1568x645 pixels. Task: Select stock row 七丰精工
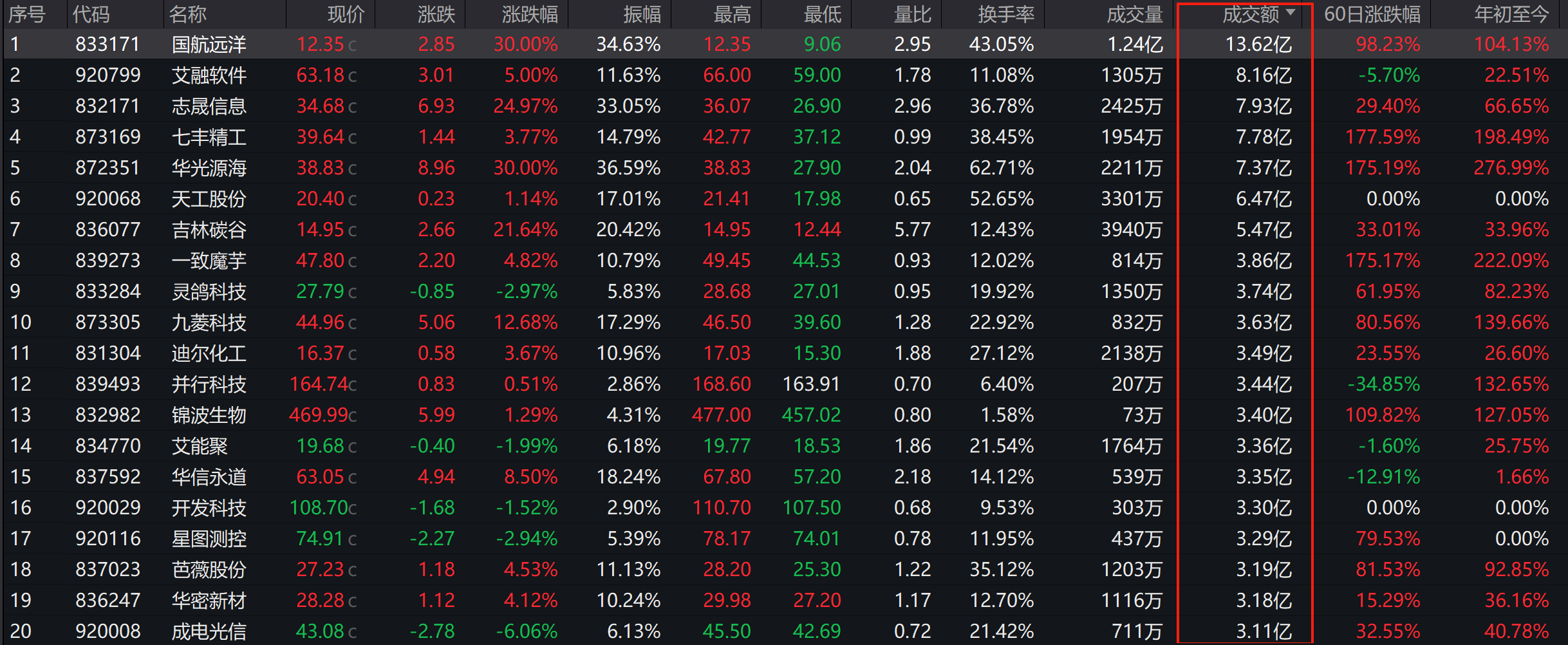(784, 137)
